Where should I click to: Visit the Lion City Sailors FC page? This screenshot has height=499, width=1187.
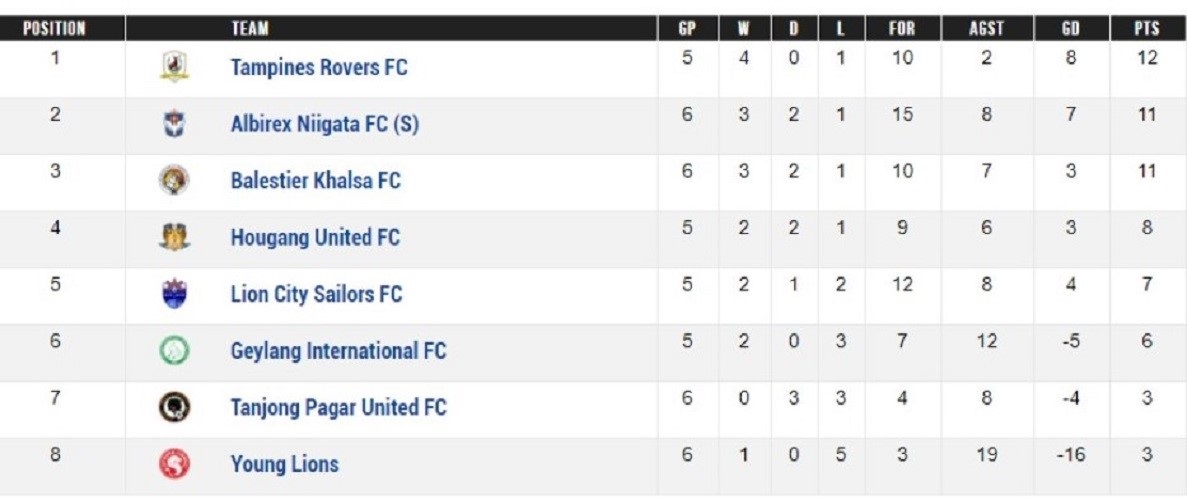point(316,294)
